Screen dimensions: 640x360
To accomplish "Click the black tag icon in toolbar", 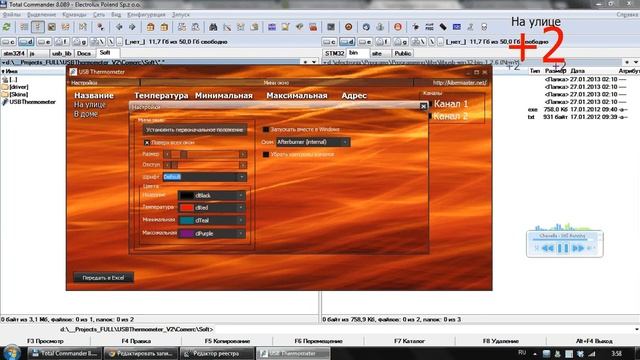I will 443,27.
